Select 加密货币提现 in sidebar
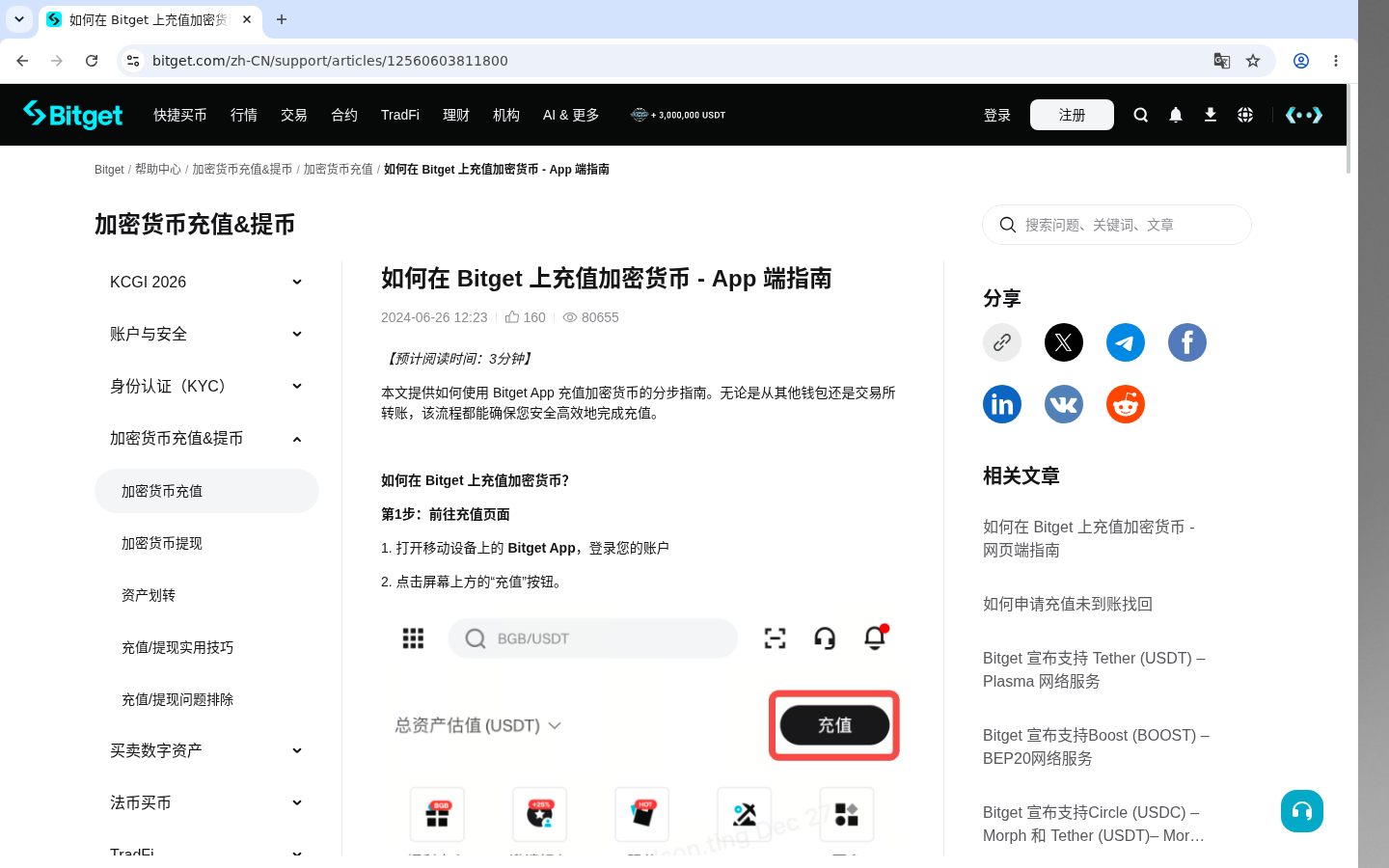 (206, 543)
